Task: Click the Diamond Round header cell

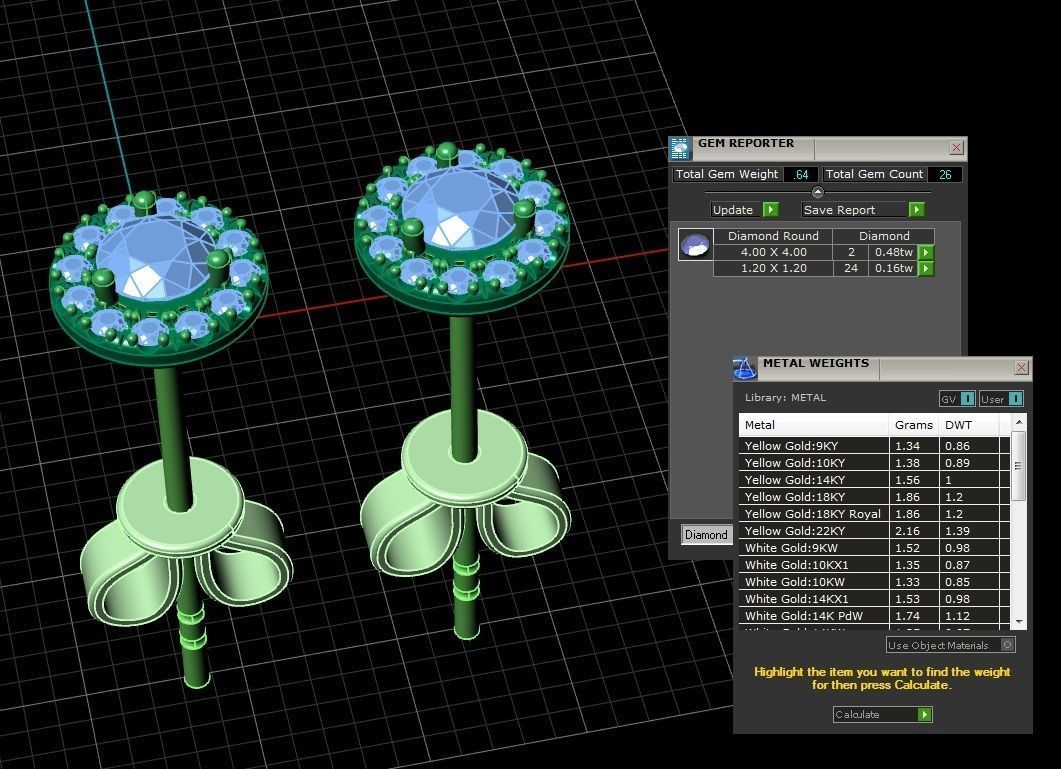Action: (x=773, y=236)
